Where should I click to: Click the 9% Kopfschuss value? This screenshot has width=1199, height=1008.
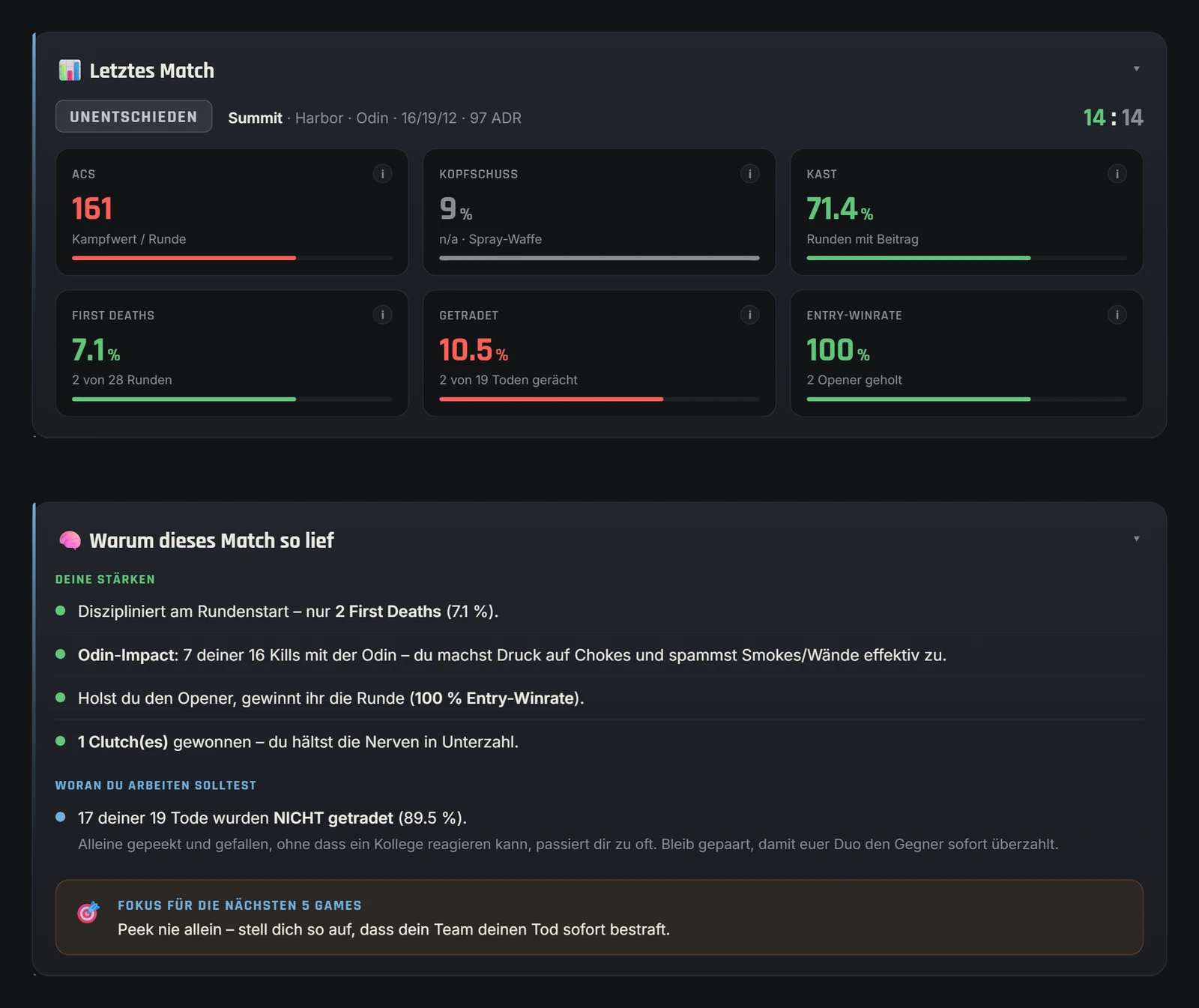point(456,208)
